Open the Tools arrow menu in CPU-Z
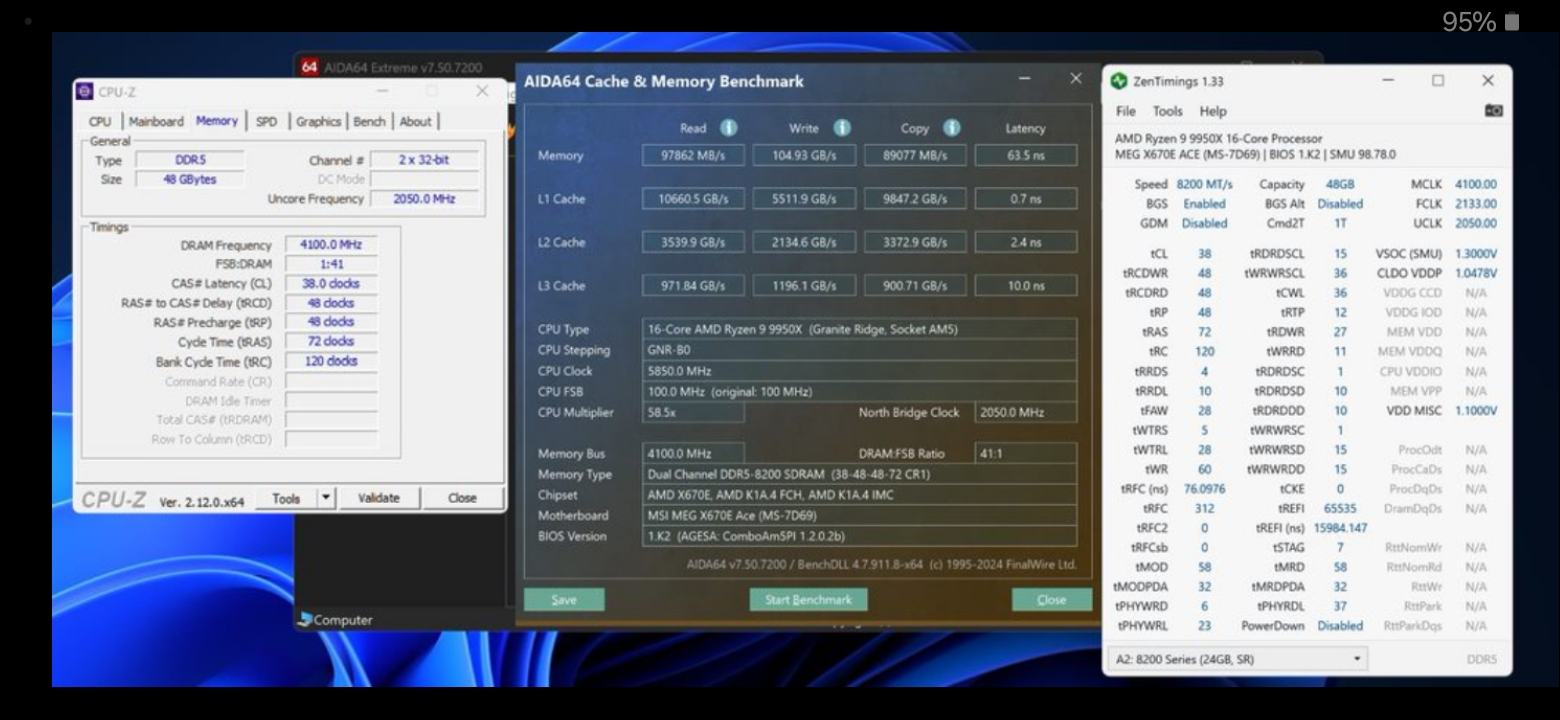Image resolution: width=1560 pixels, height=720 pixels. pos(325,498)
